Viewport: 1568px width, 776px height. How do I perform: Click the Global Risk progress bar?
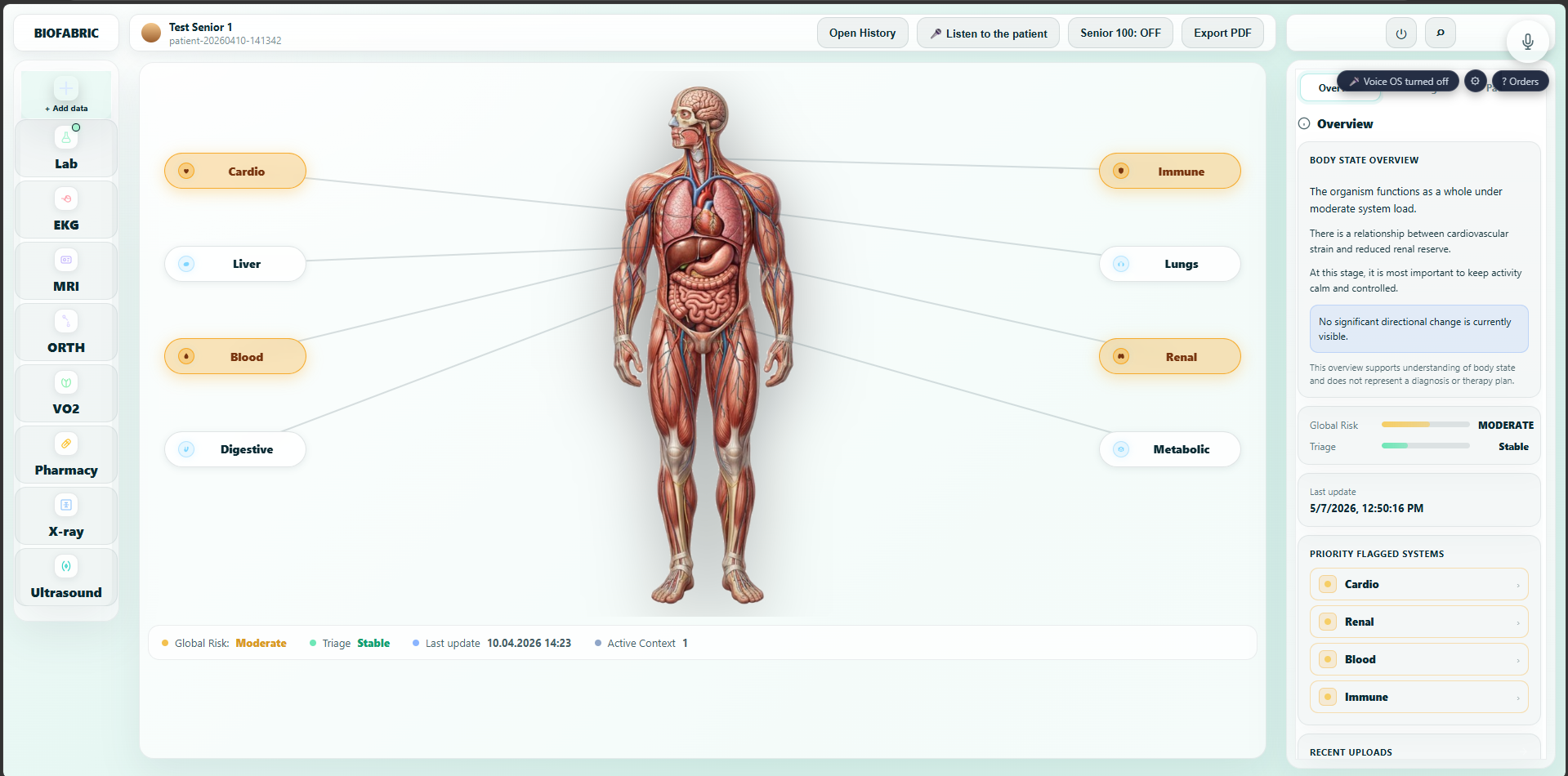coord(1425,425)
